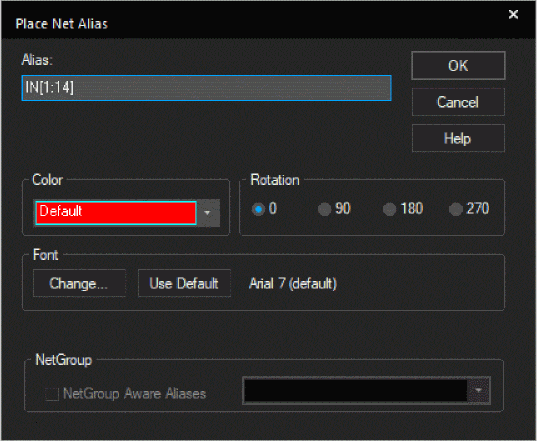Close the Place Net Alias dialog
The width and height of the screenshot is (537, 441).
click(513, 14)
